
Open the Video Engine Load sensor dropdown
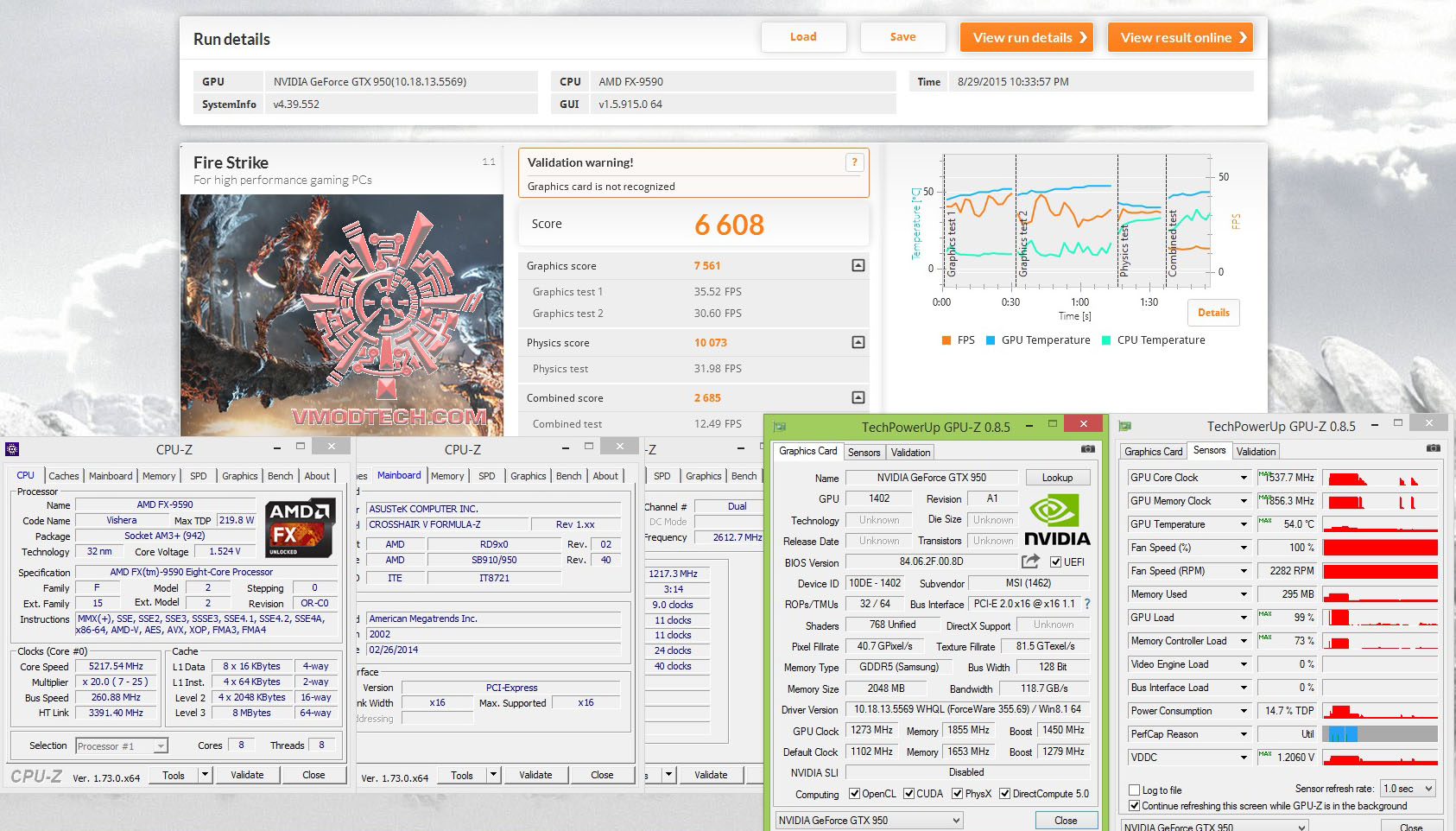(x=1244, y=664)
